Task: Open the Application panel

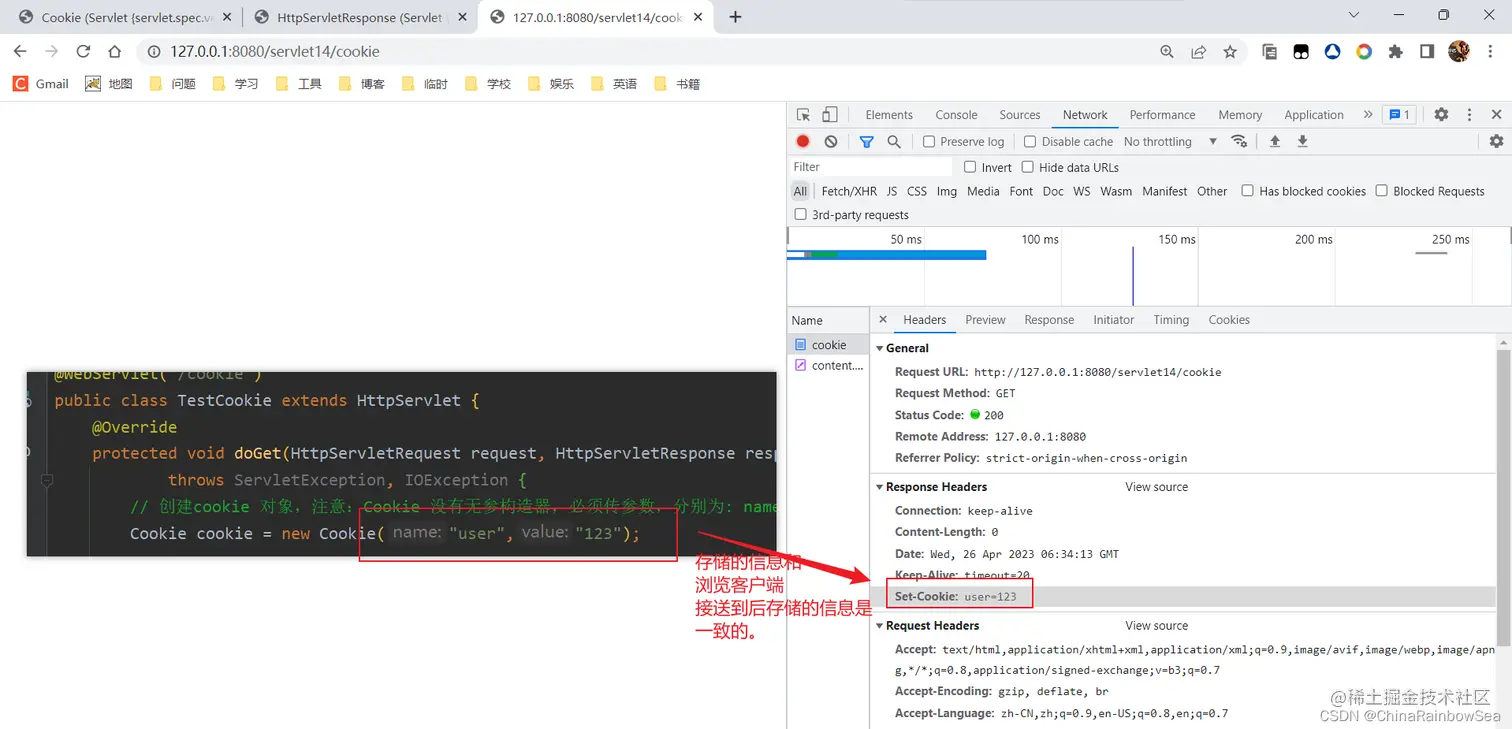Action: (1314, 115)
